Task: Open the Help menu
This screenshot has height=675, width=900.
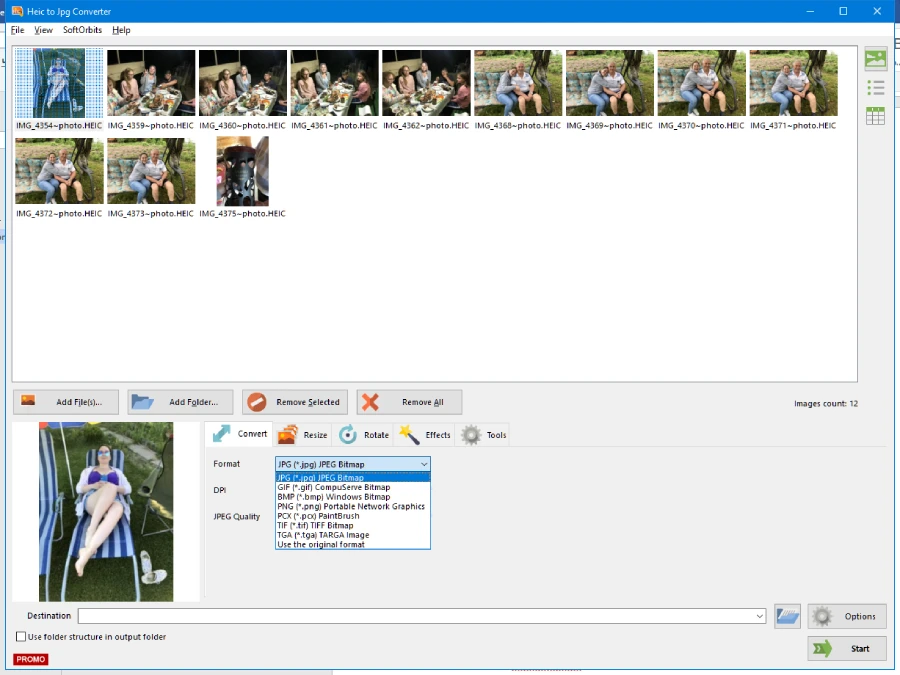Action: (121, 30)
